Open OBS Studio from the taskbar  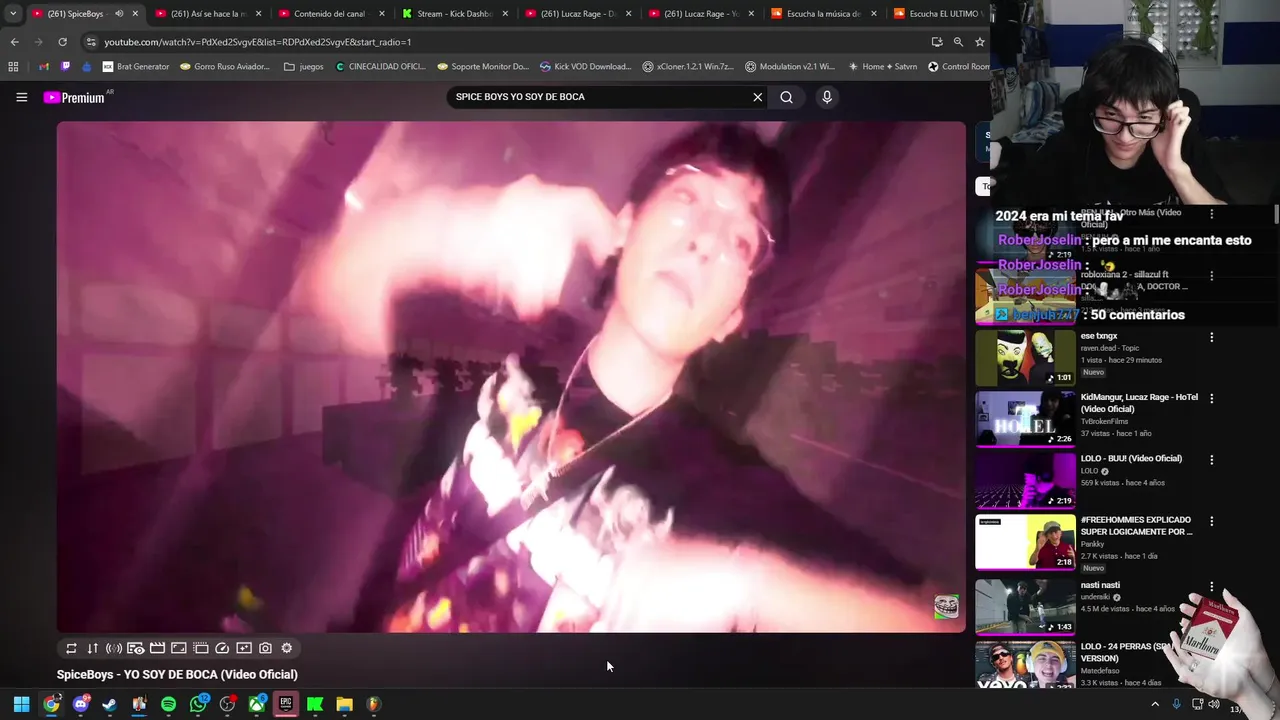point(227,704)
